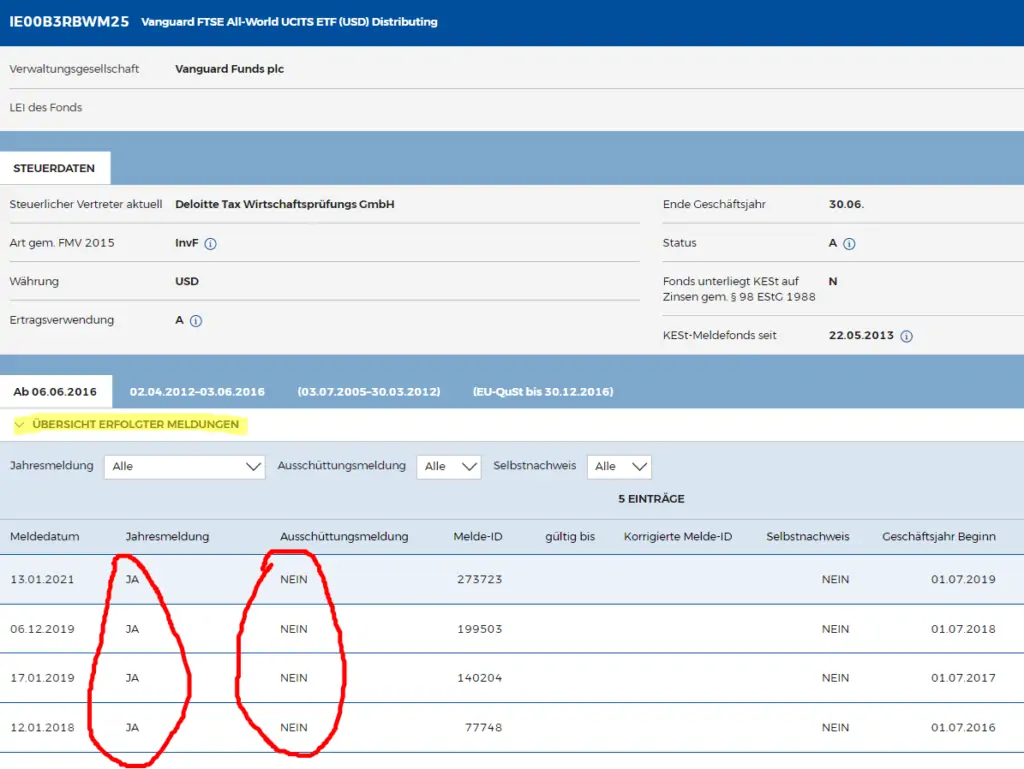Click the Melde-ID column header
Viewport: 1024px width, 769px height.
click(x=477, y=537)
